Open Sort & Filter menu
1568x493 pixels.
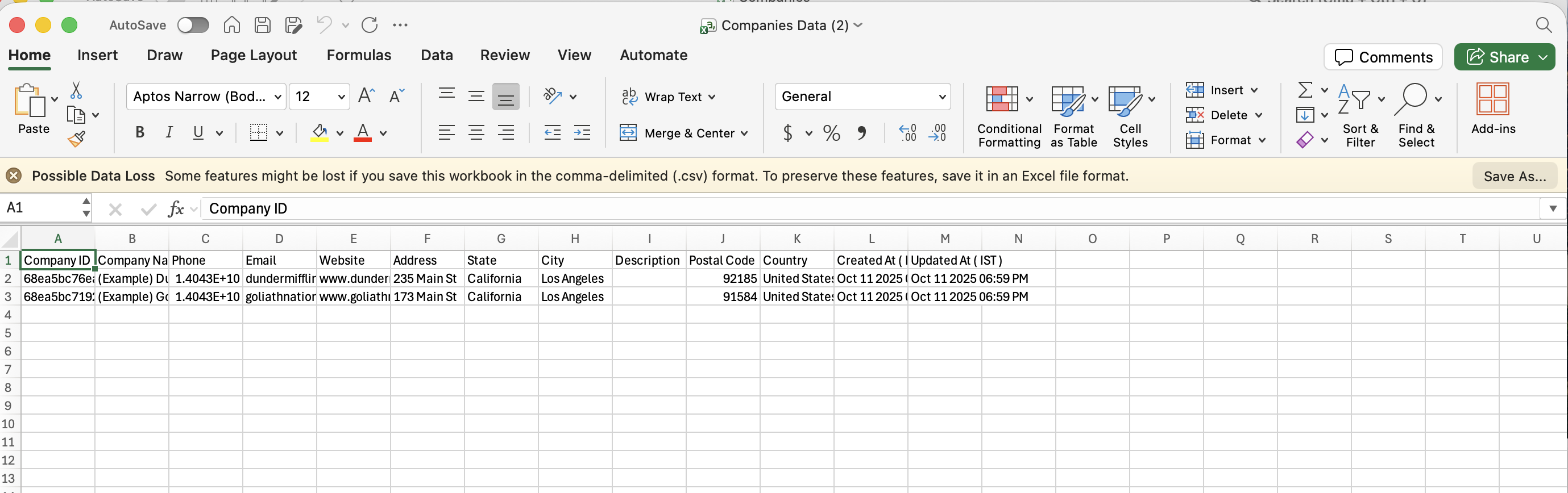[x=1360, y=115]
